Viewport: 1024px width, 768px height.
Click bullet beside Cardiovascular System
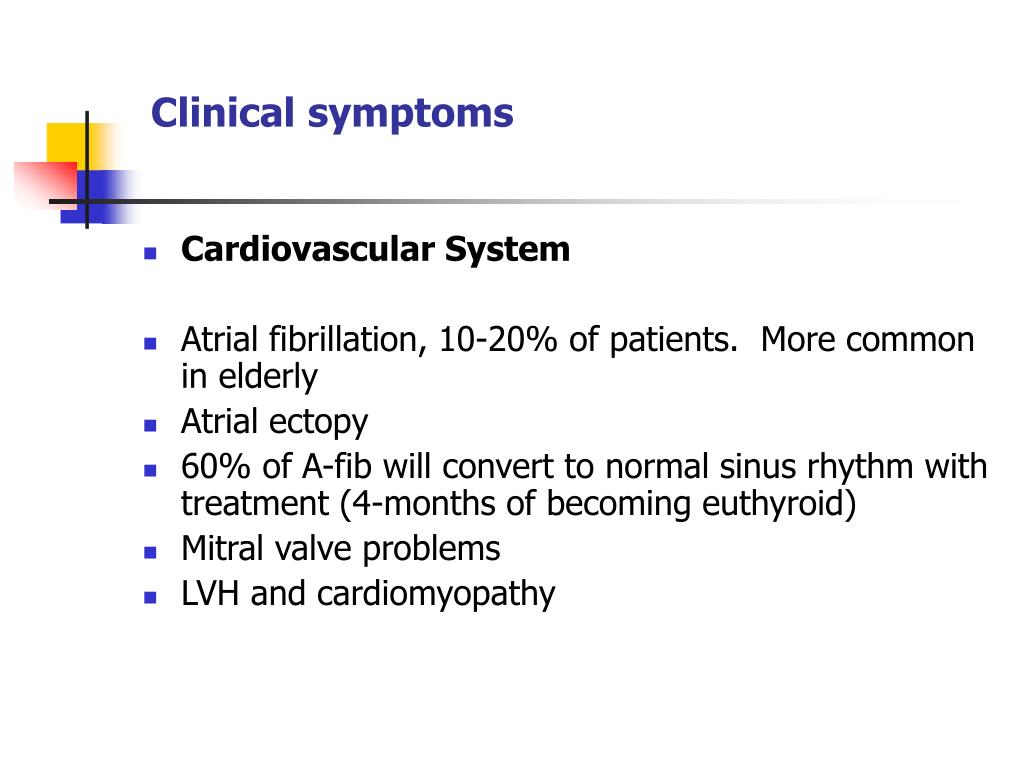[x=150, y=253]
